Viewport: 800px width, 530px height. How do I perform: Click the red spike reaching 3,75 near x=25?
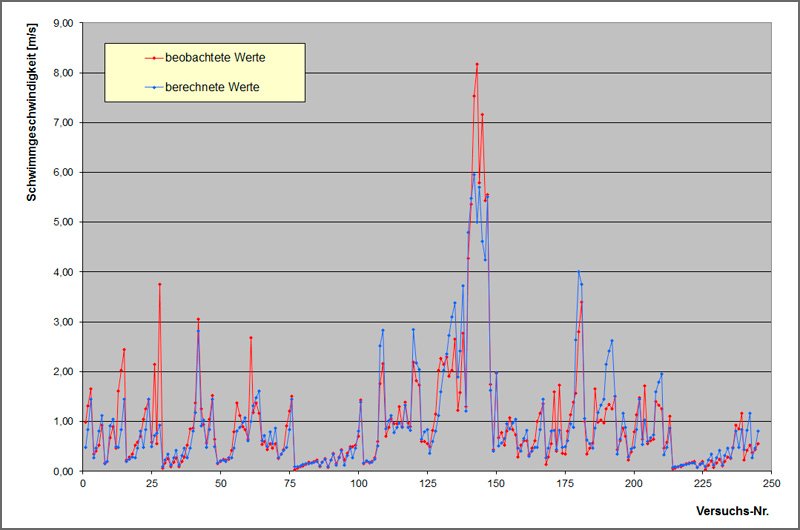point(159,284)
